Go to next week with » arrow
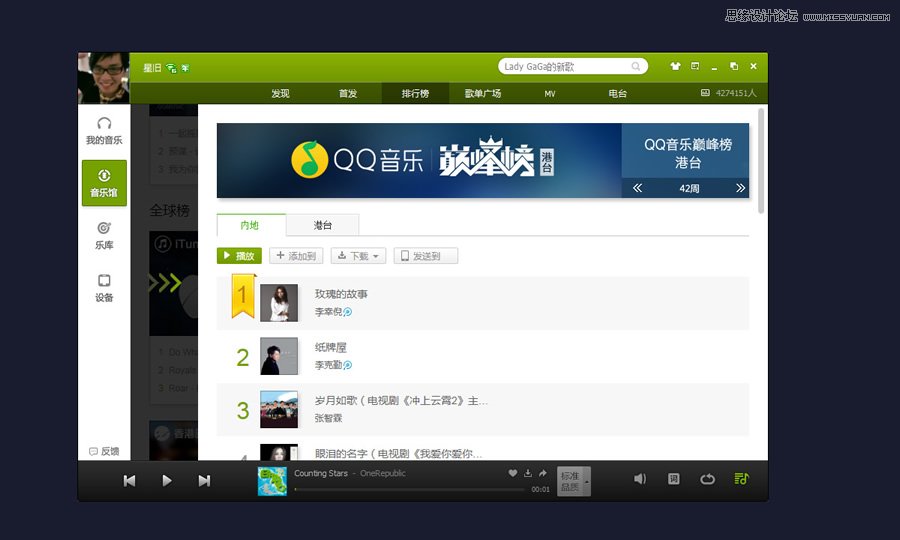900x540 pixels. coord(740,188)
